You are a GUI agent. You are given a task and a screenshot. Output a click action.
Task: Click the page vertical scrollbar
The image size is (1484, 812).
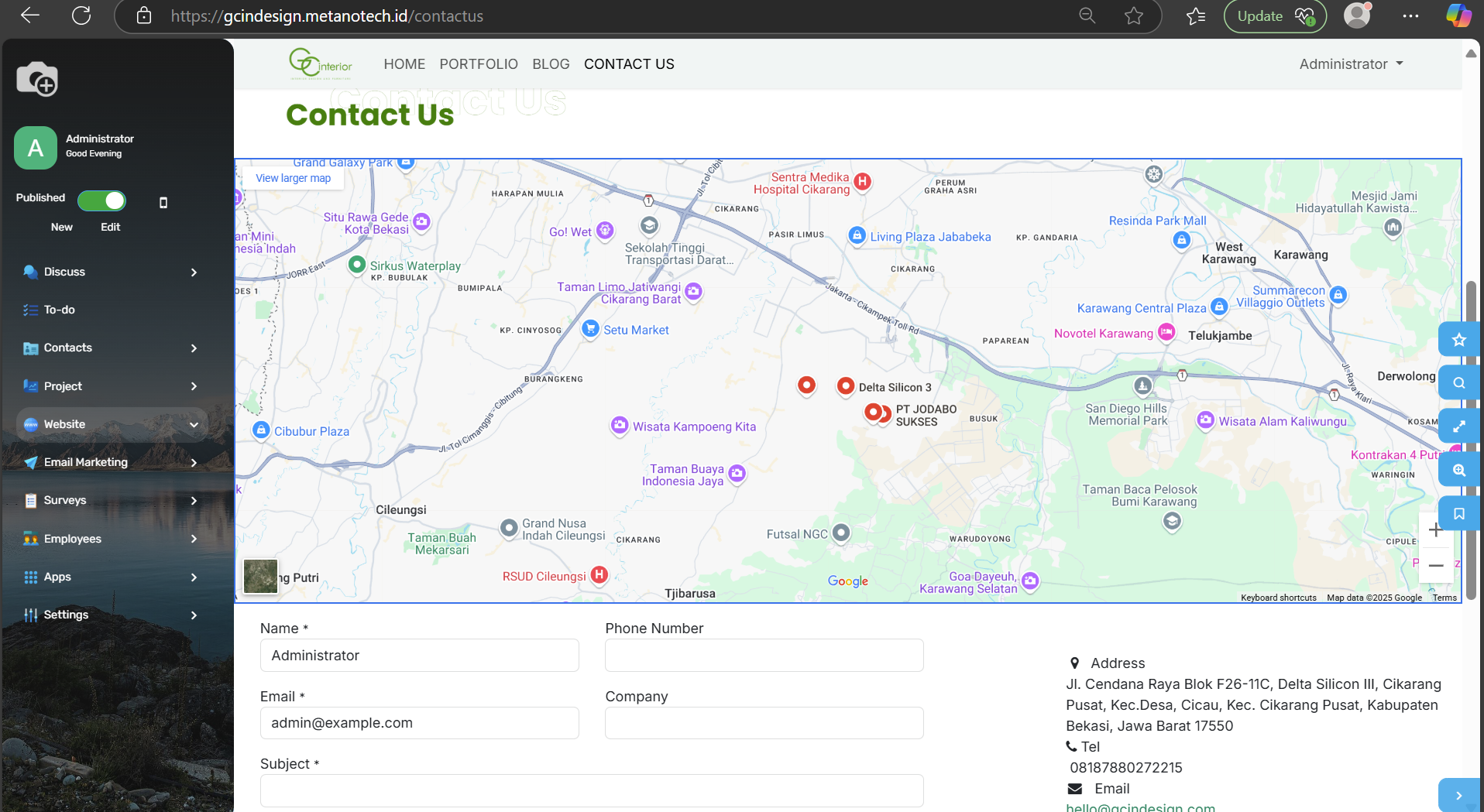(1471, 441)
